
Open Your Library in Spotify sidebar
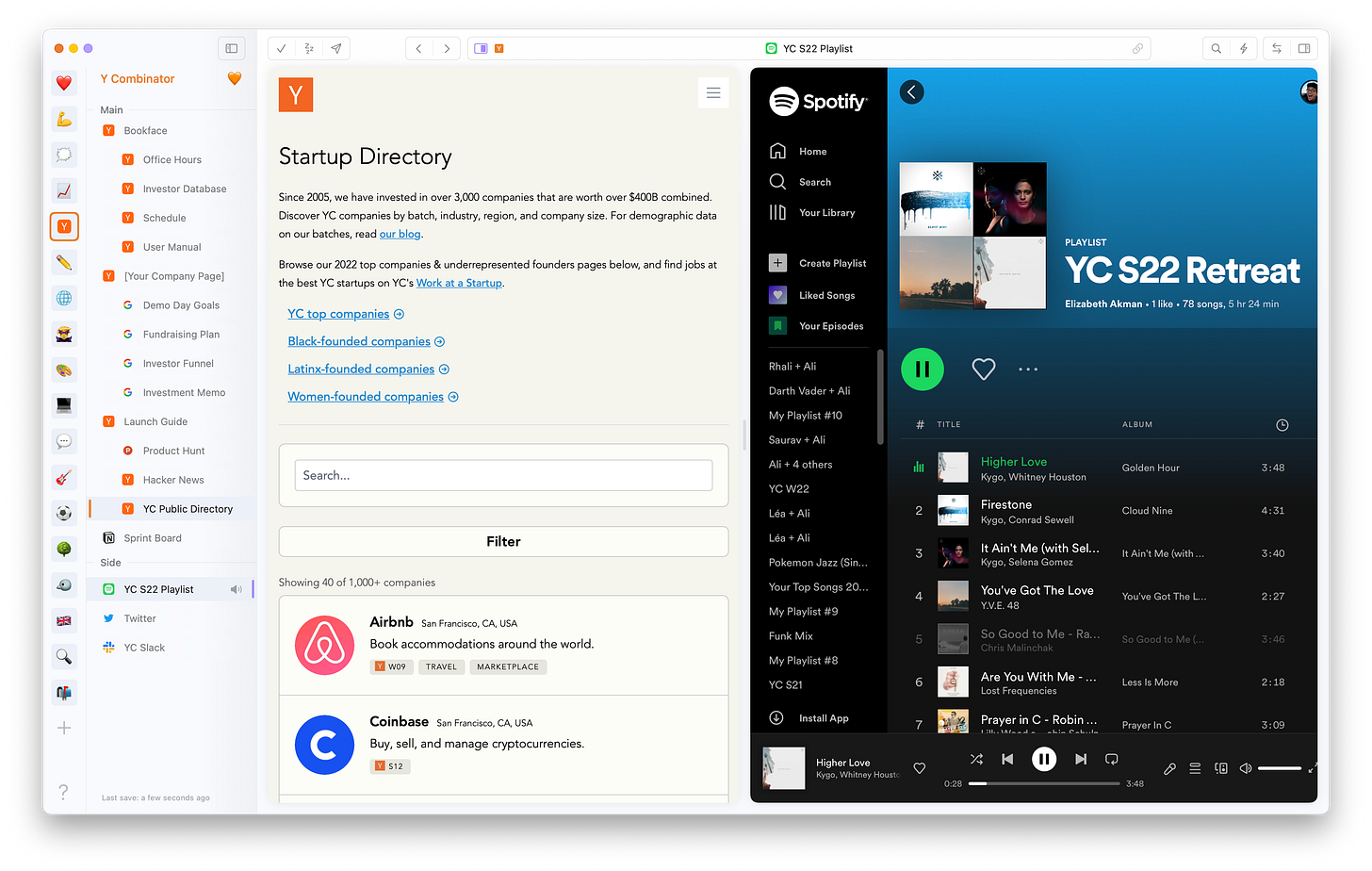point(812,212)
